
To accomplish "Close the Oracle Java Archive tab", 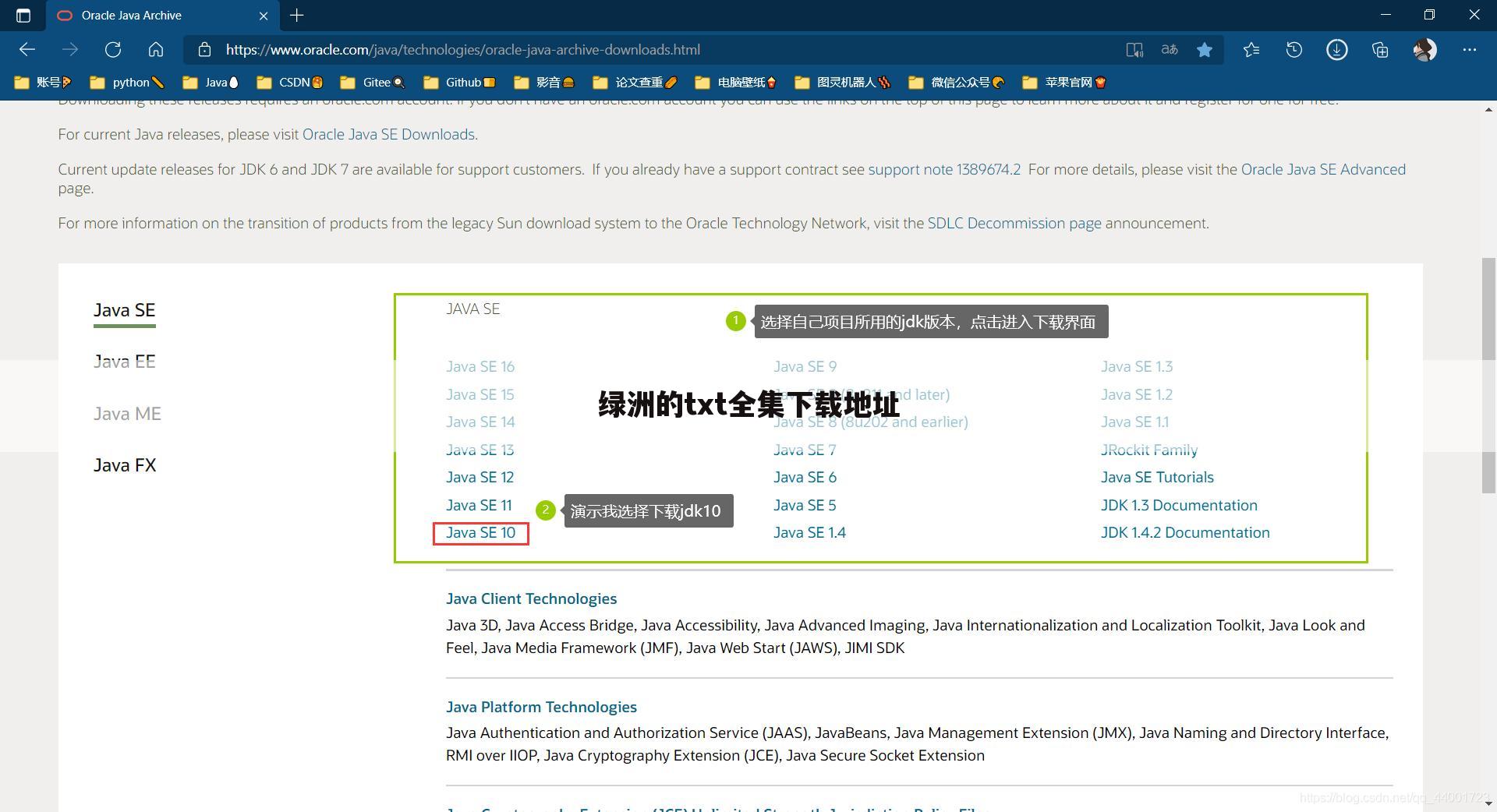I will (x=264, y=16).
